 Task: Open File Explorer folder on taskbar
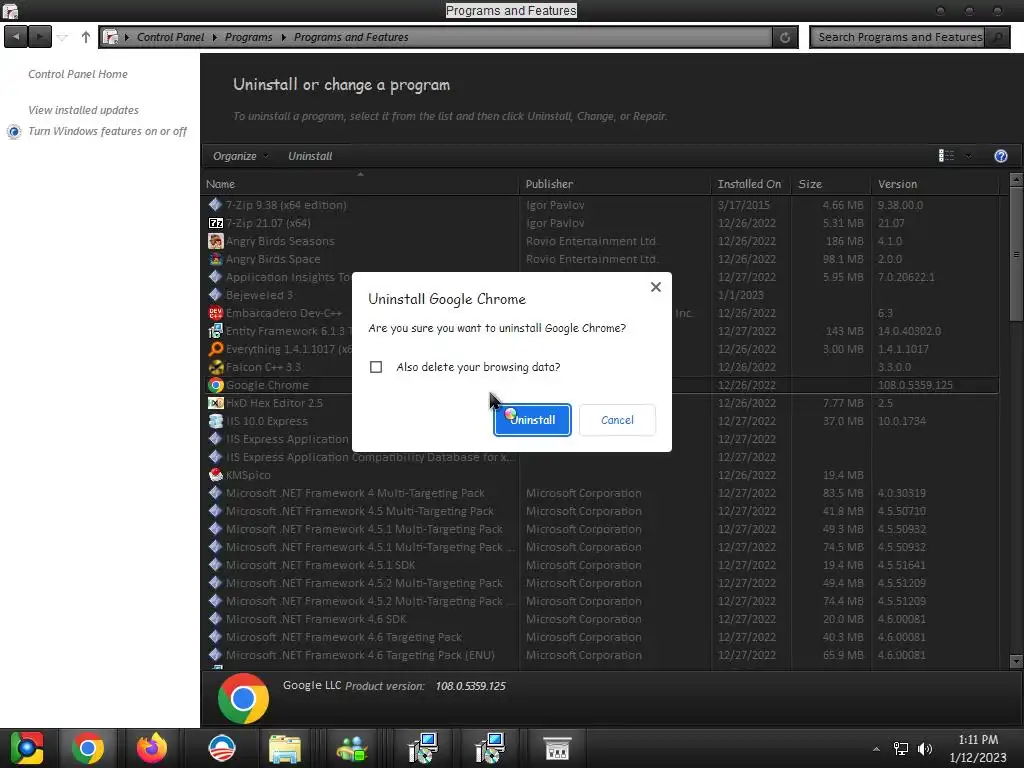285,748
